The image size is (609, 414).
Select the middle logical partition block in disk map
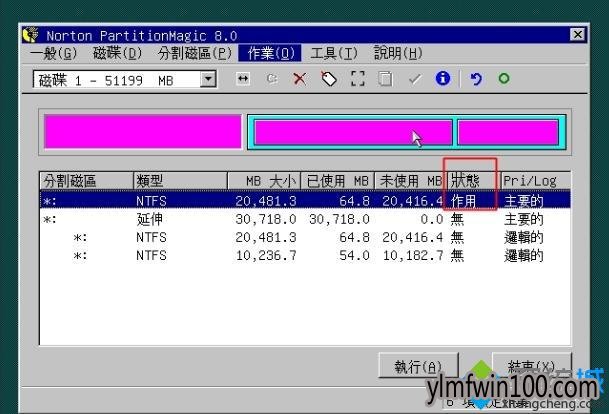pyautogui.click(x=353, y=132)
